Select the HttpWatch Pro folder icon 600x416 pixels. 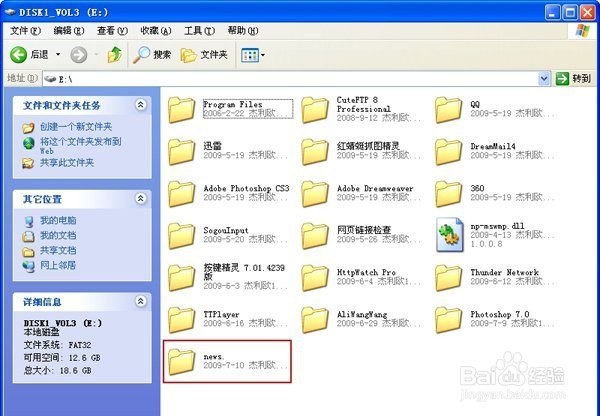click(x=315, y=278)
